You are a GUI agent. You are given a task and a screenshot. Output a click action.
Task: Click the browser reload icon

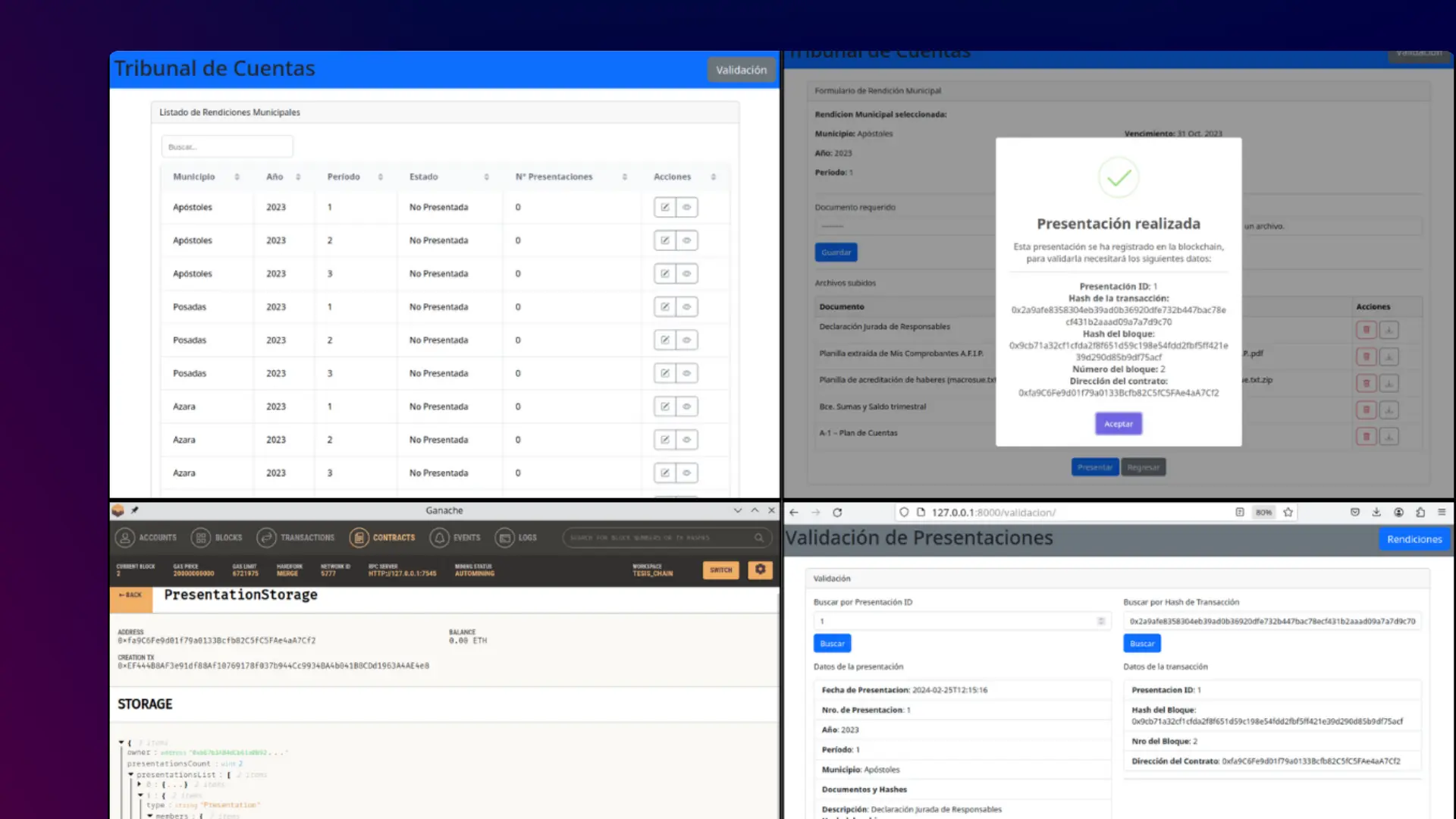837,513
